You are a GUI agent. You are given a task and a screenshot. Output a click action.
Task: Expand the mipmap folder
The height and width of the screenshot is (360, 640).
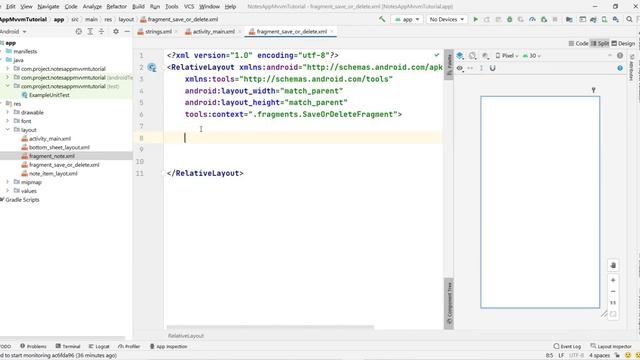[x=7, y=182]
